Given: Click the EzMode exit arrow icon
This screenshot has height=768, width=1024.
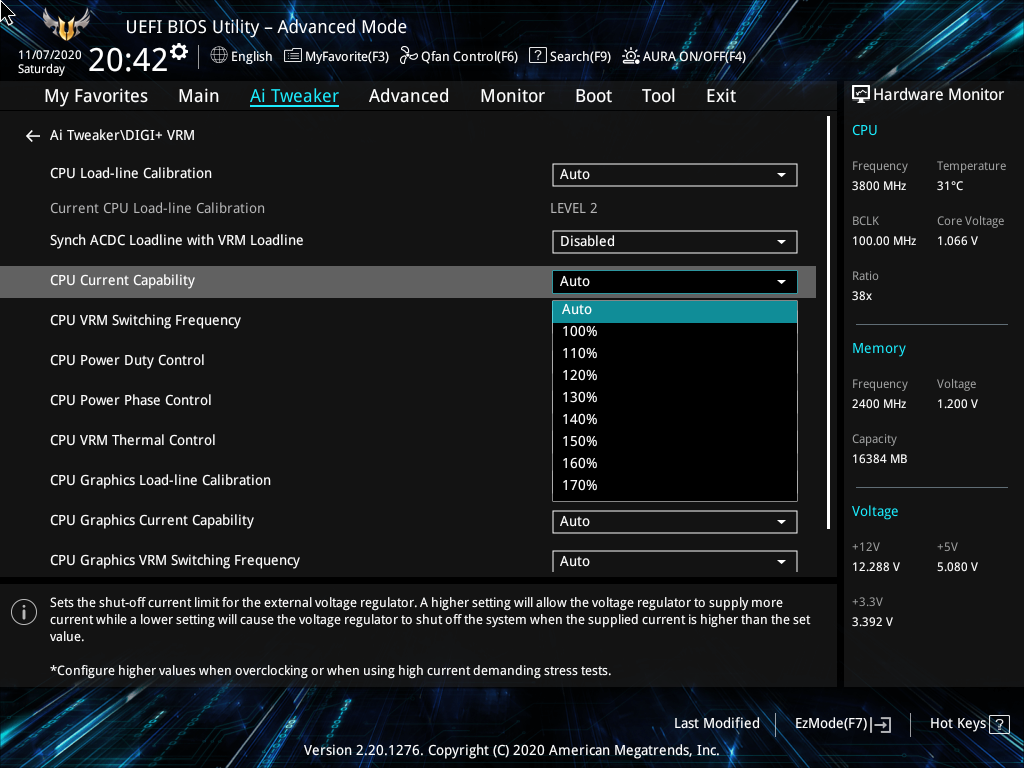Looking at the screenshot, I should pos(882,724).
